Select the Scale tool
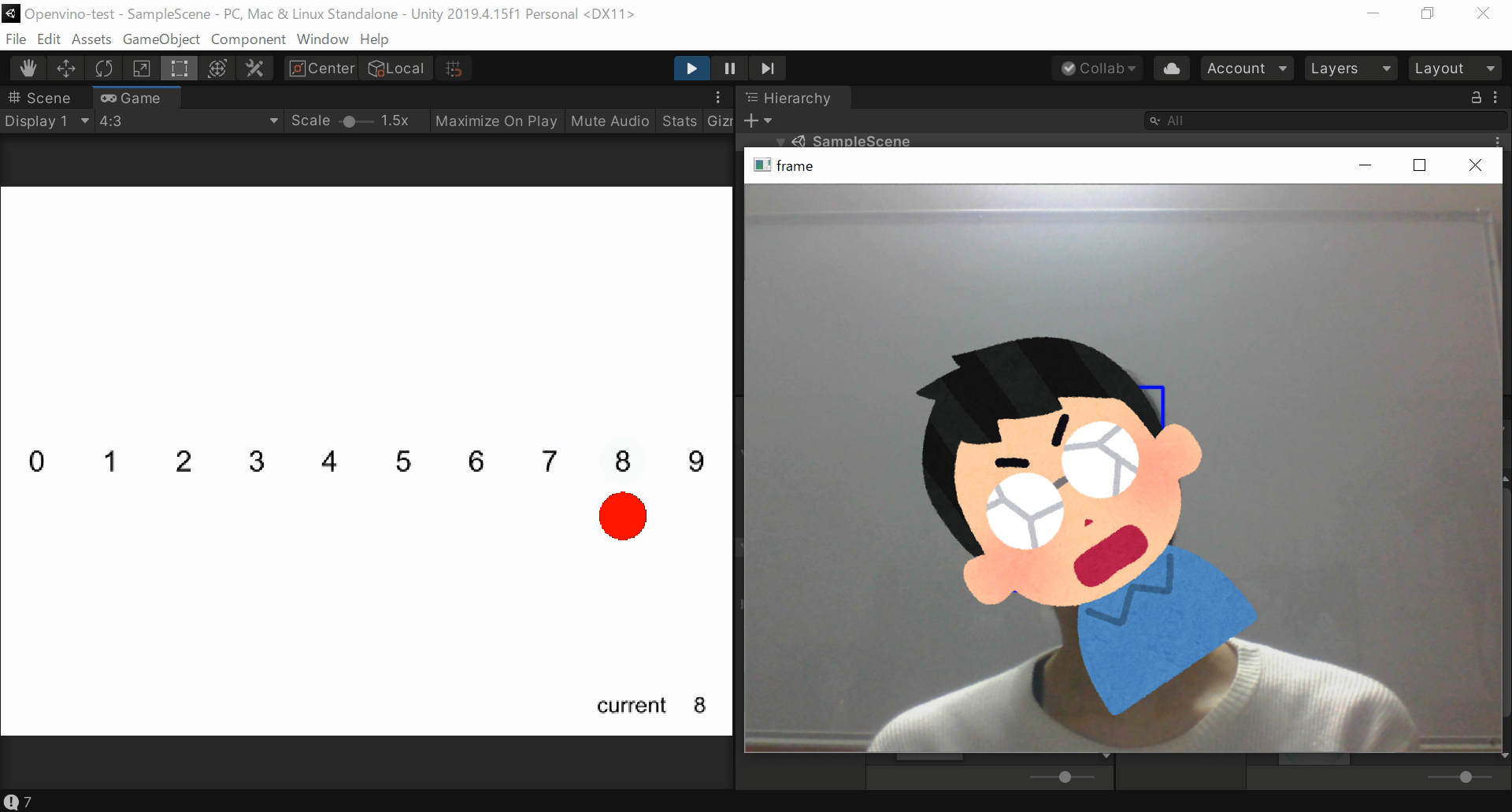1512x812 pixels. [142, 69]
